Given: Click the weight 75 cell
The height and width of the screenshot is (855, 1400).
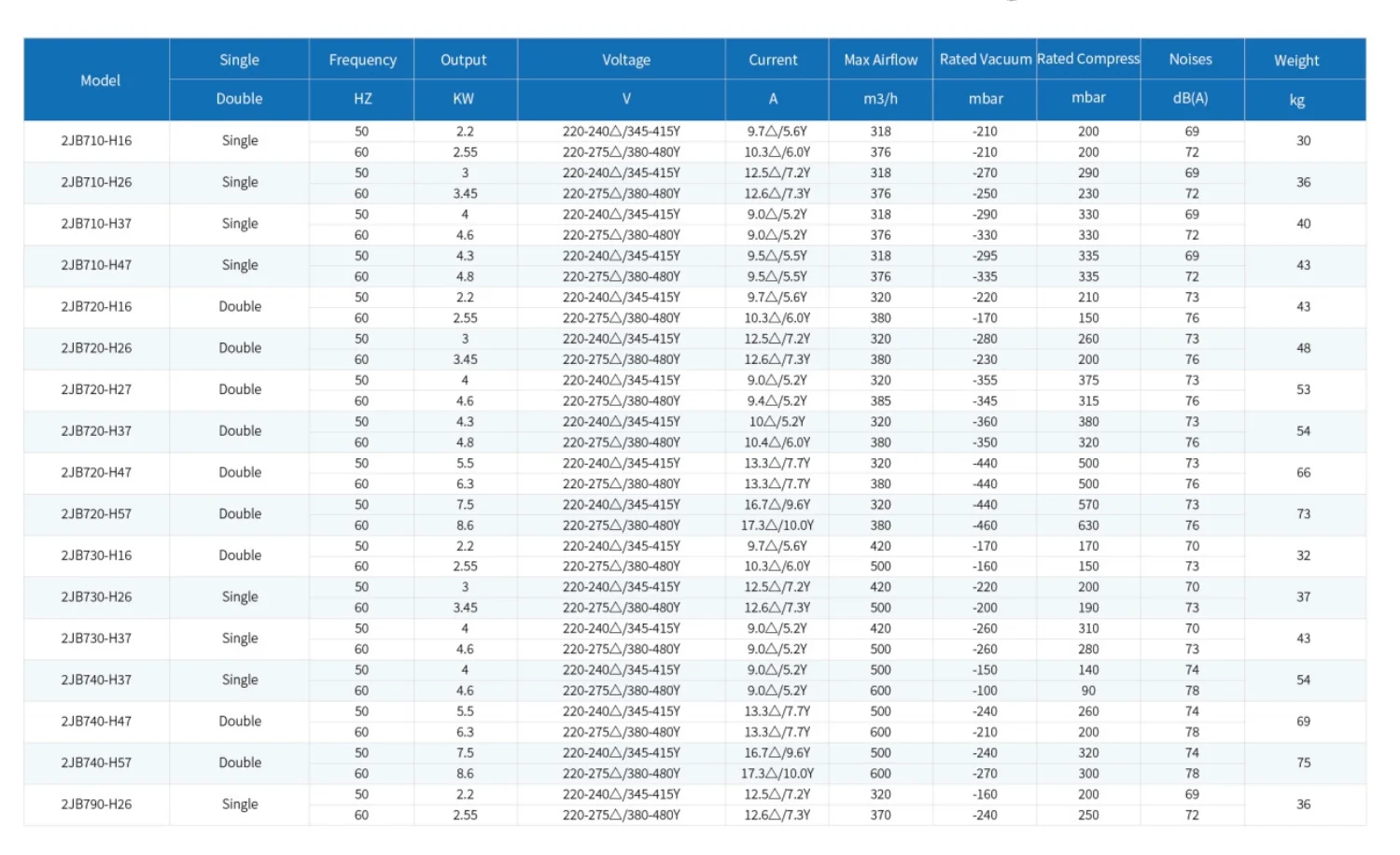Looking at the screenshot, I should pyautogui.click(x=1304, y=763).
